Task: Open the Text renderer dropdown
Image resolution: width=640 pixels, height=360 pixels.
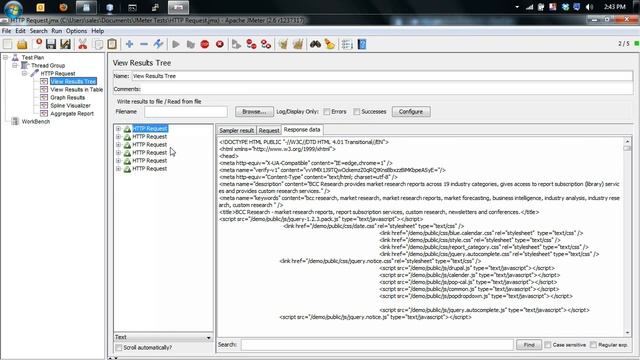Action: pos(163,337)
